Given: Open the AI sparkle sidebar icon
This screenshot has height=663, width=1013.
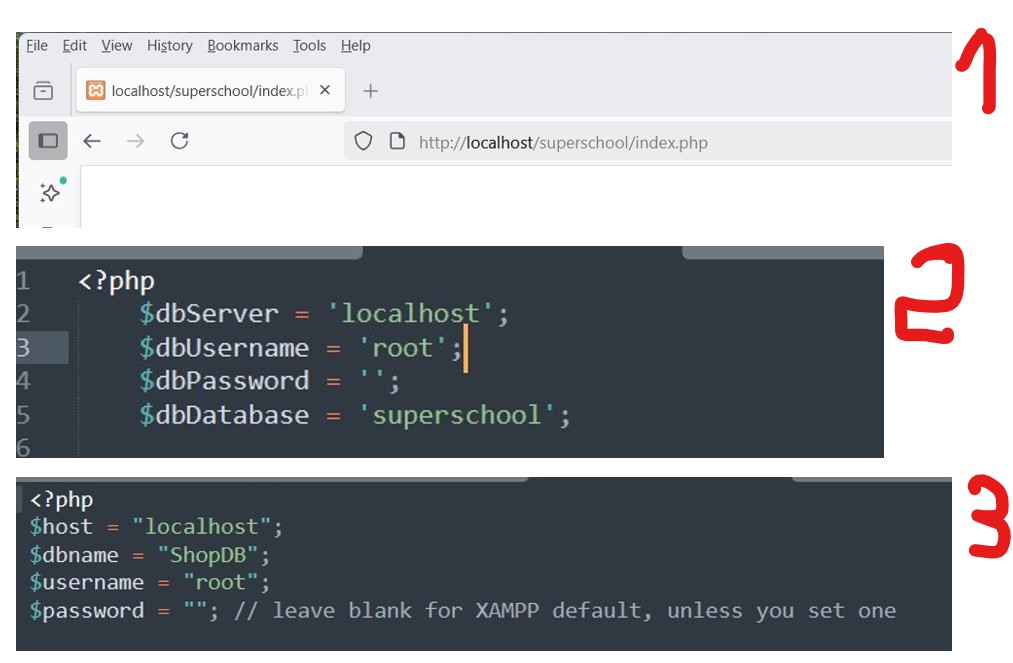Looking at the screenshot, I should point(49,193).
